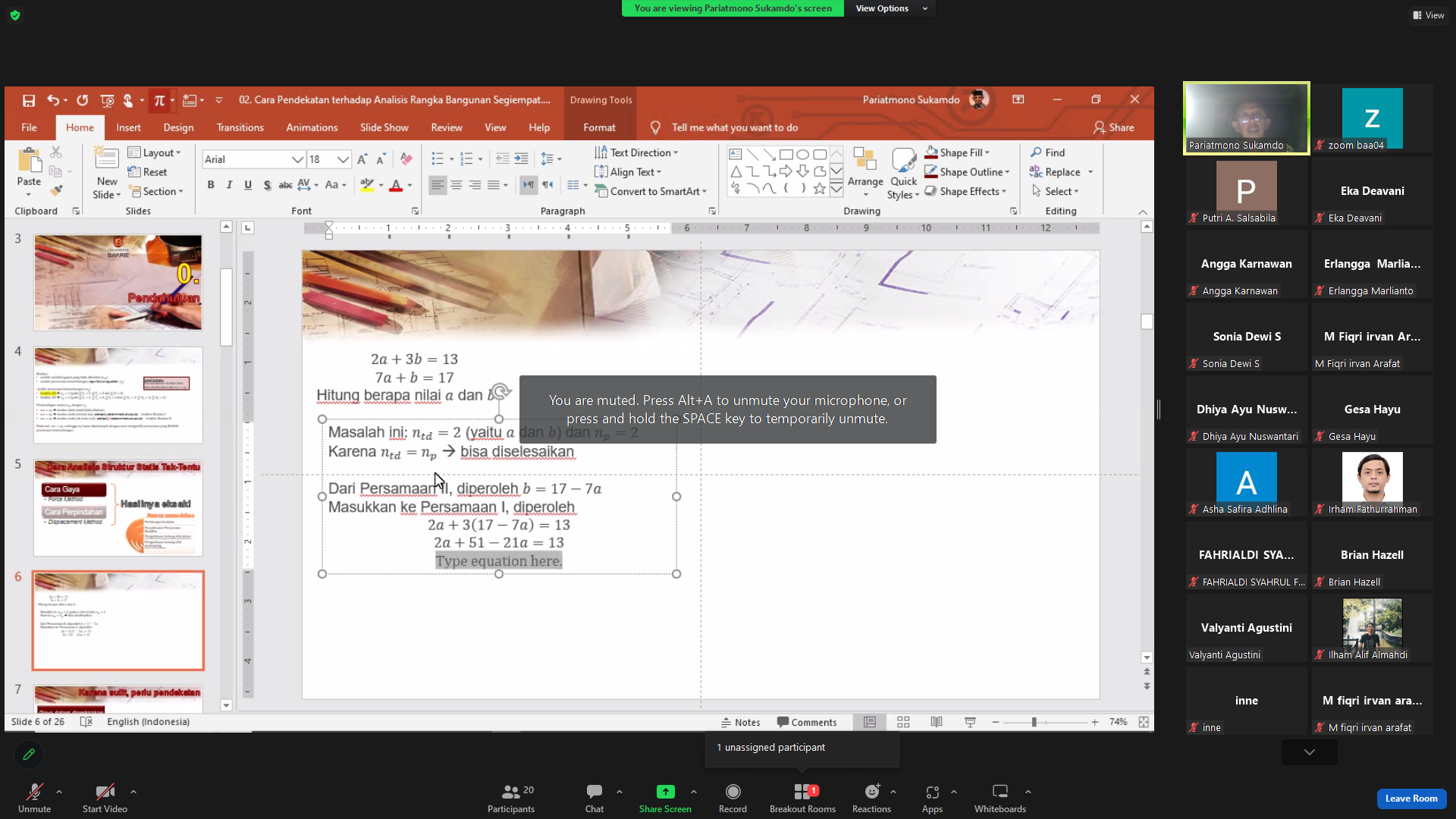This screenshot has width=1456, height=819.
Task: Toggle Align Right paragraph alignment
Action: pos(475,185)
